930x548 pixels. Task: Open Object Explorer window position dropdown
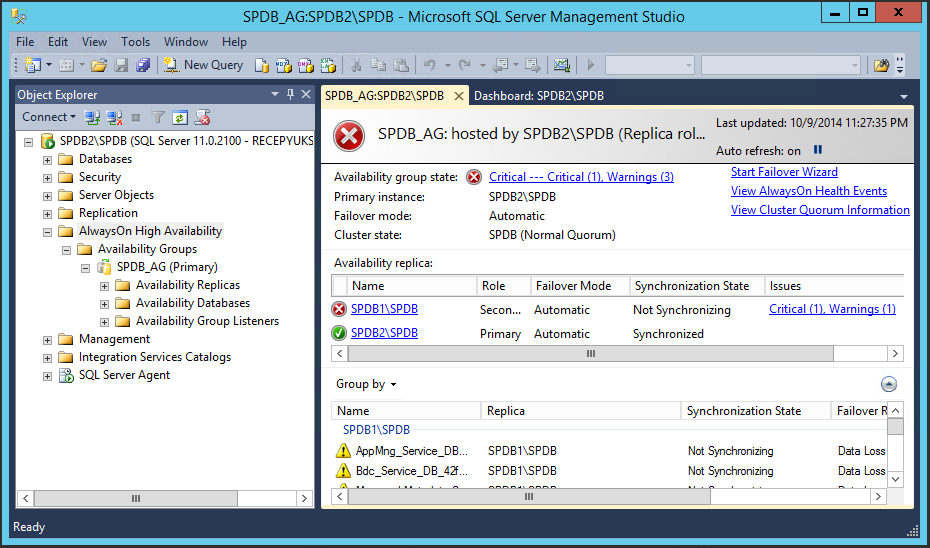click(275, 94)
